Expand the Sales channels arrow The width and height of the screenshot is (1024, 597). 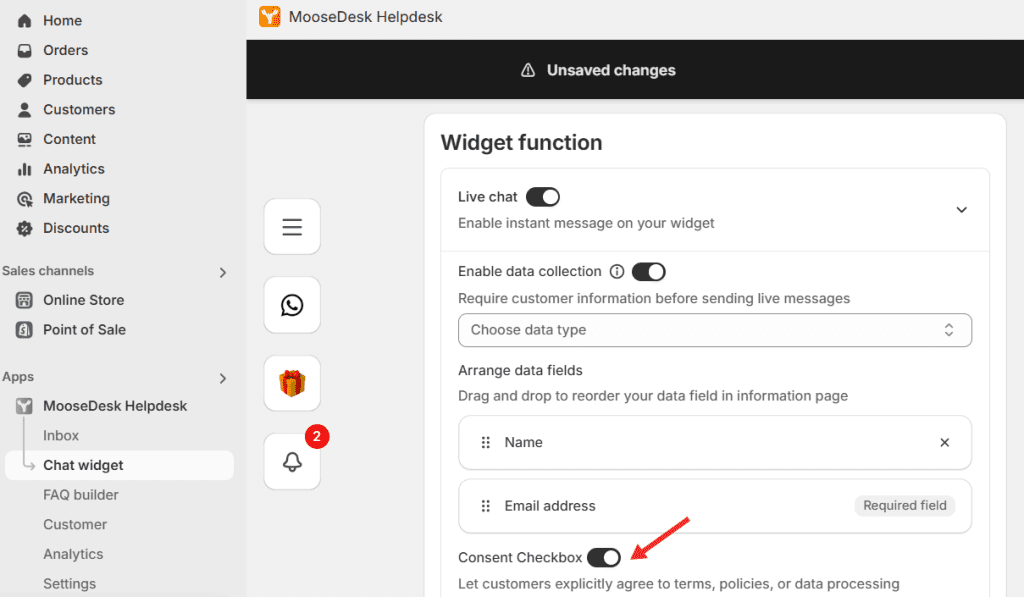[x=223, y=272]
